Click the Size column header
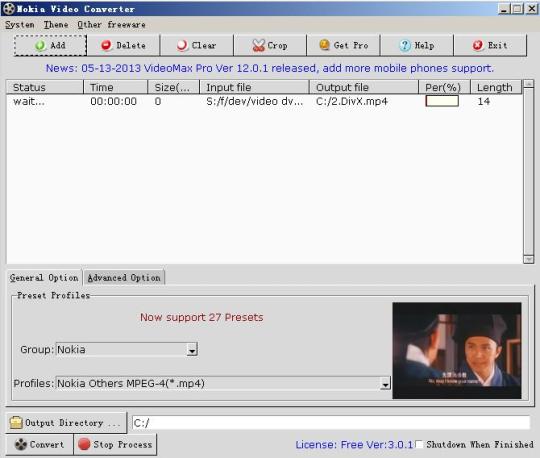This screenshot has width=540, height=458. pos(174,87)
